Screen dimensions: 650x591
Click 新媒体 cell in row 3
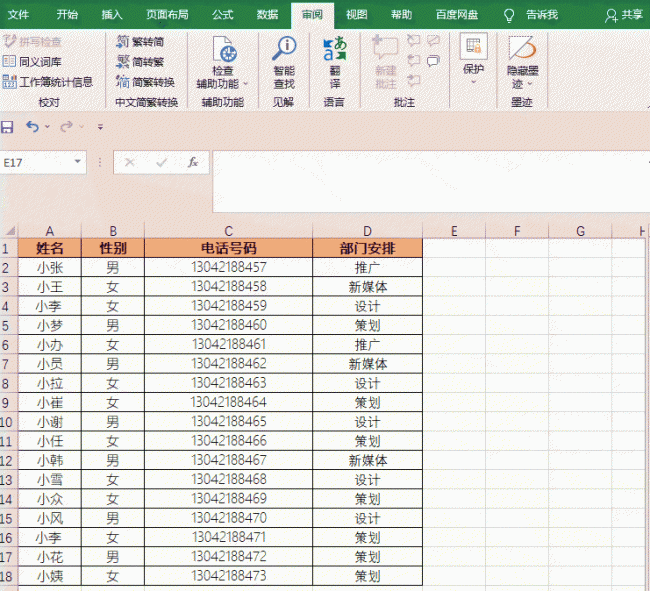[x=367, y=287]
